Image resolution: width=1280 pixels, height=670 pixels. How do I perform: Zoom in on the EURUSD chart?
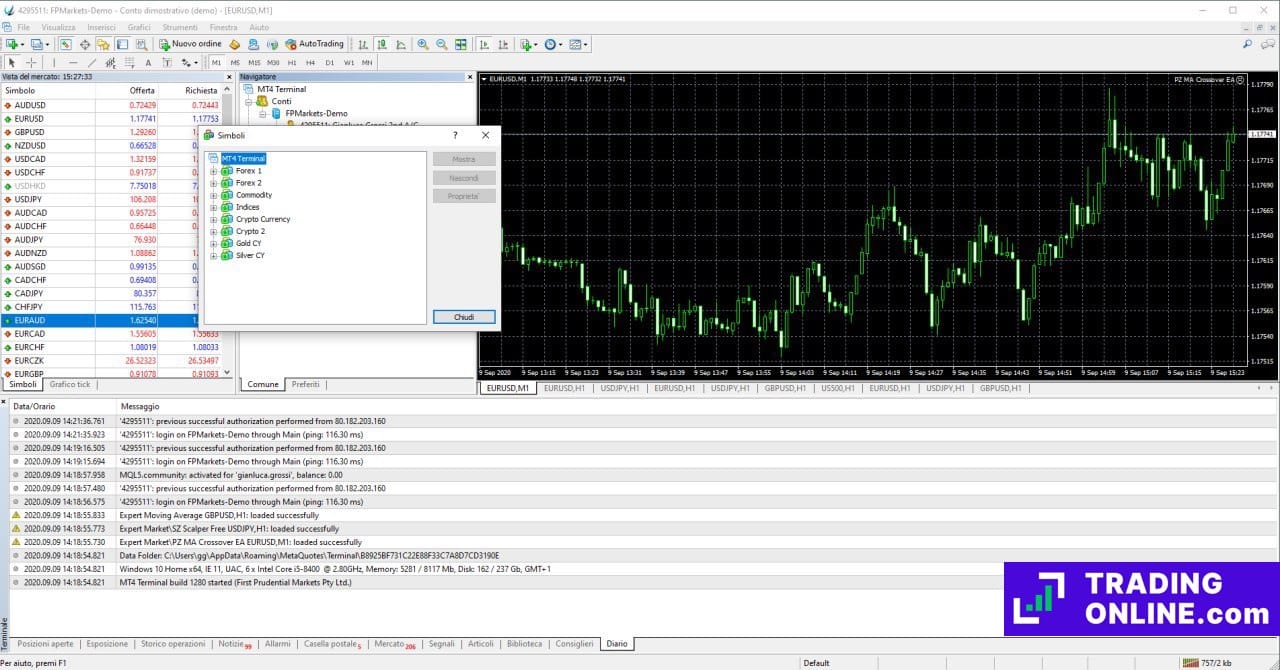pos(422,44)
